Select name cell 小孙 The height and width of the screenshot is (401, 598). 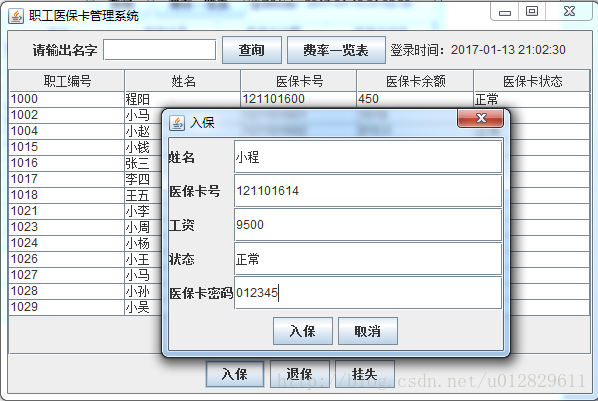143,291
